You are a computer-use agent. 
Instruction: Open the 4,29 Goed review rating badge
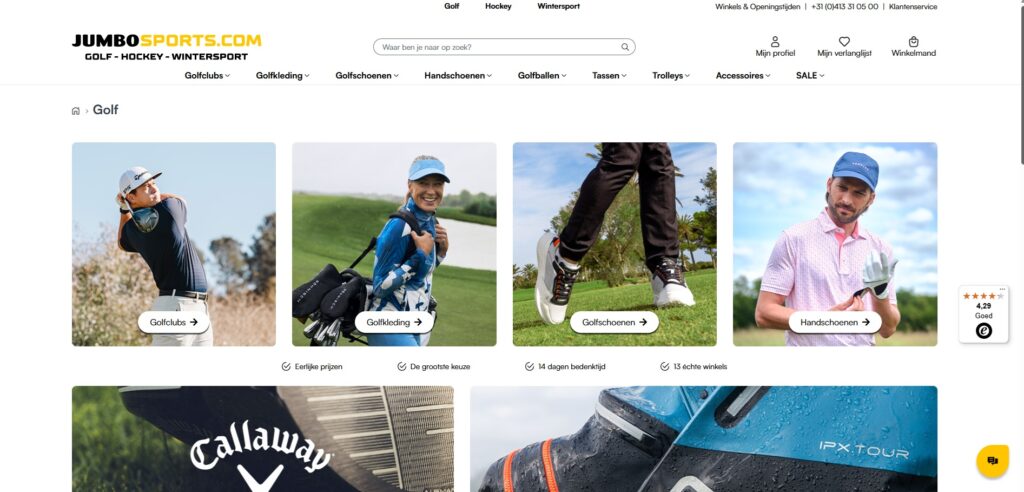984,314
